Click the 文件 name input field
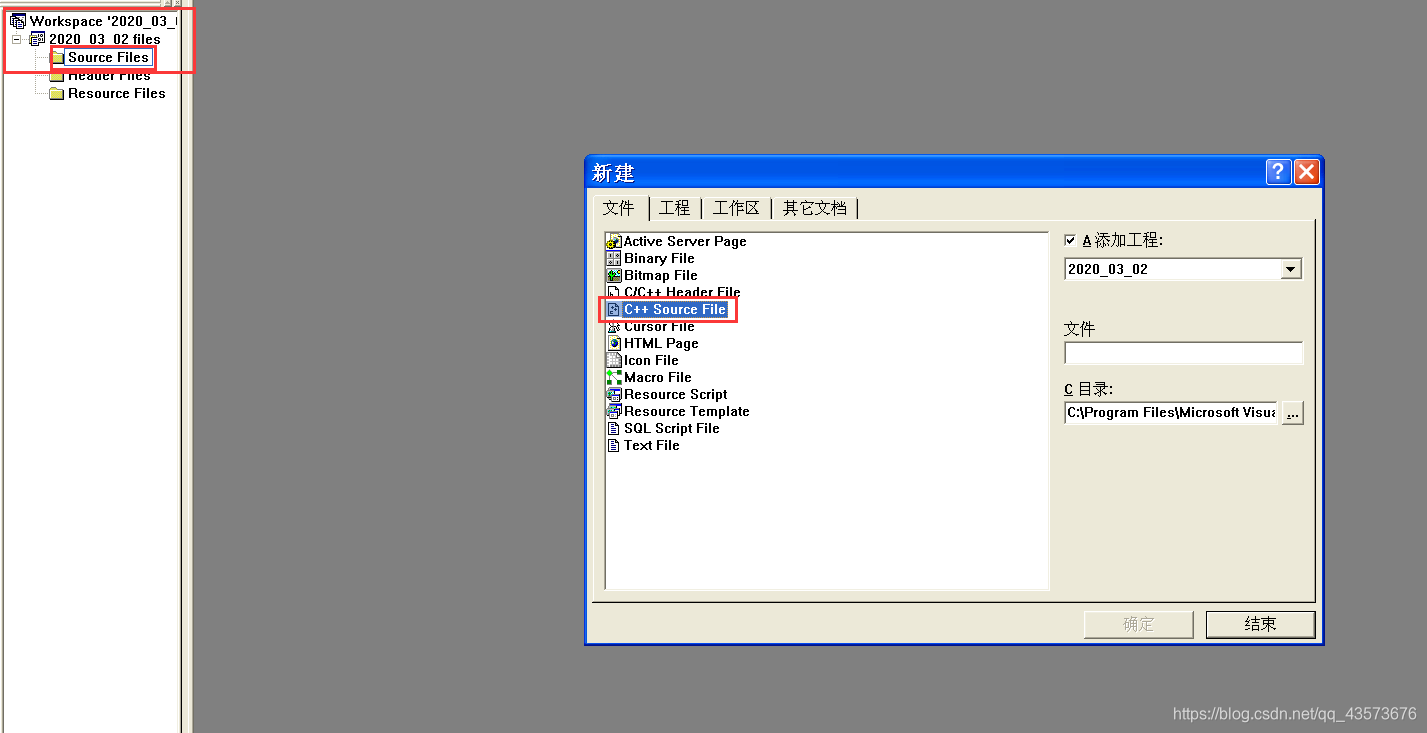Screen dimensions: 1427x733 [x=1184, y=353]
